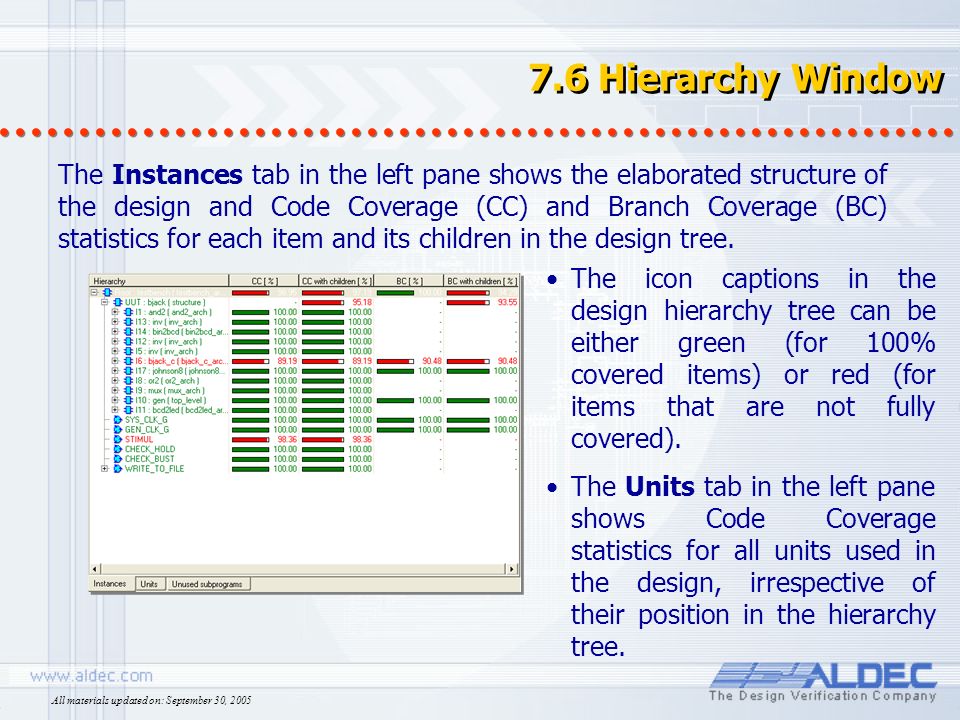This screenshot has height=720, width=960.
Task: Select the 'STIMUL' process label
Action: 139,440
